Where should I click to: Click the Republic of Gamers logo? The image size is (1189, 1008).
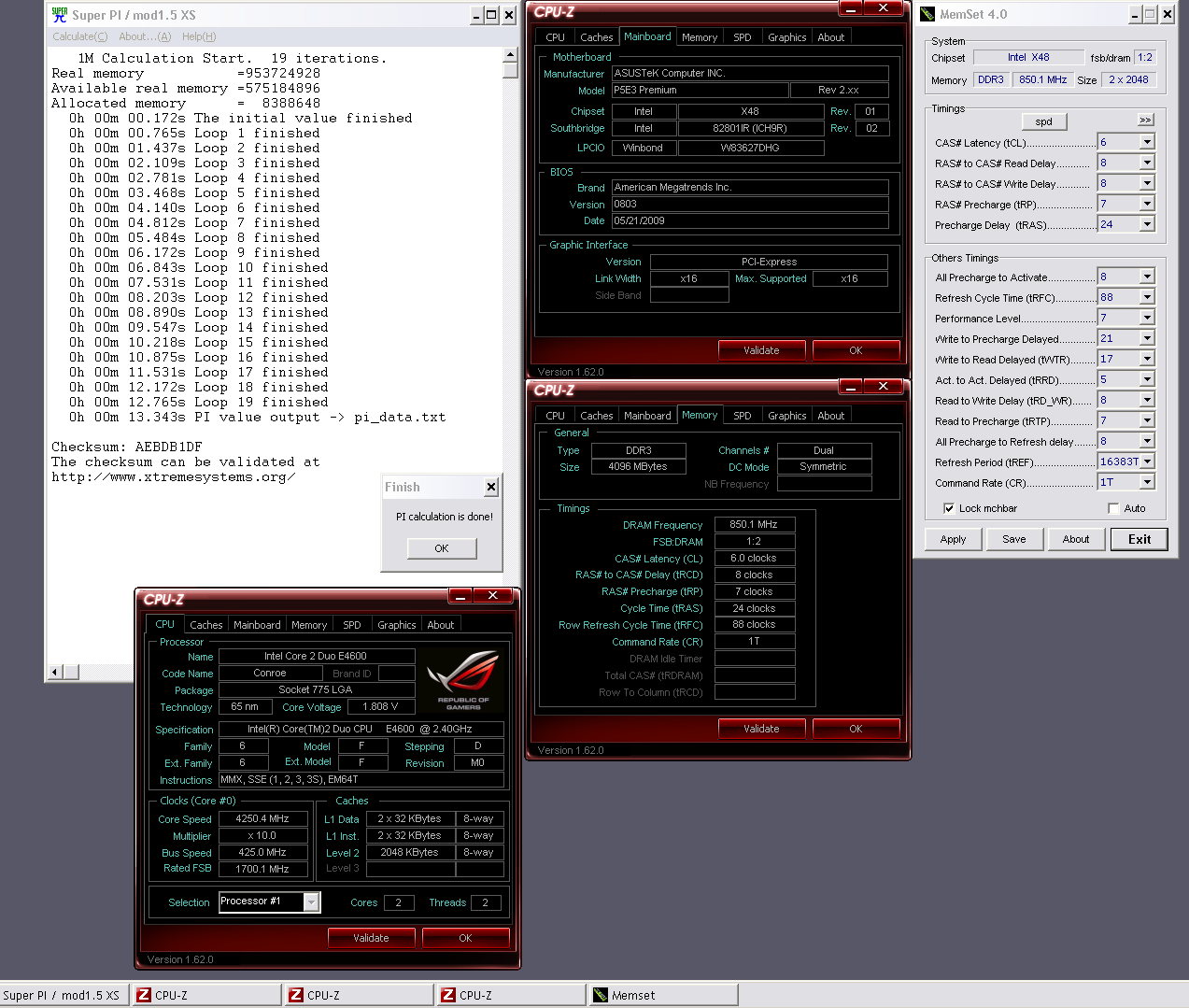[x=463, y=681]
